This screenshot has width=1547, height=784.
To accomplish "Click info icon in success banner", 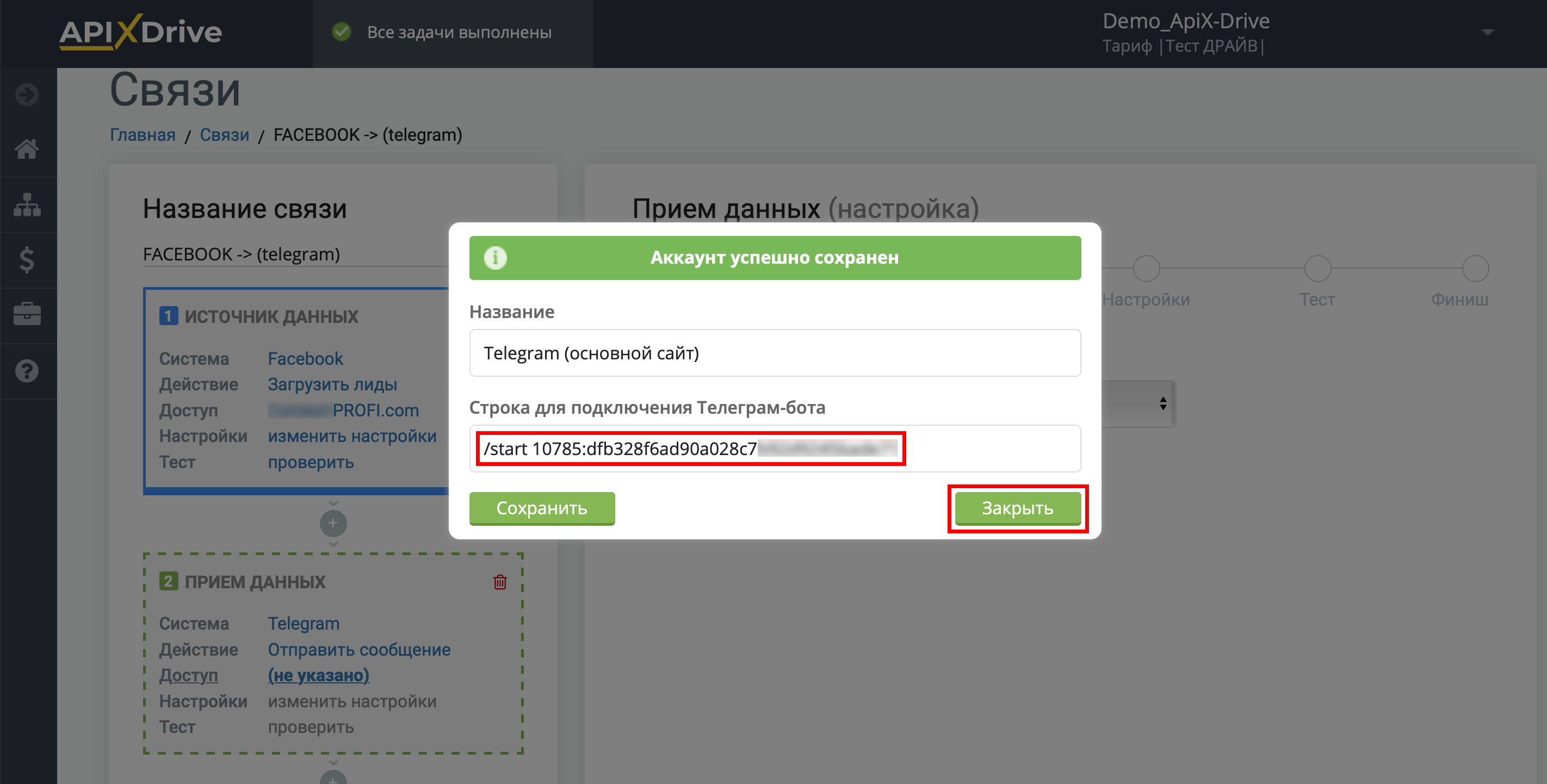I will pyautogui.click(x=496, y=258).
